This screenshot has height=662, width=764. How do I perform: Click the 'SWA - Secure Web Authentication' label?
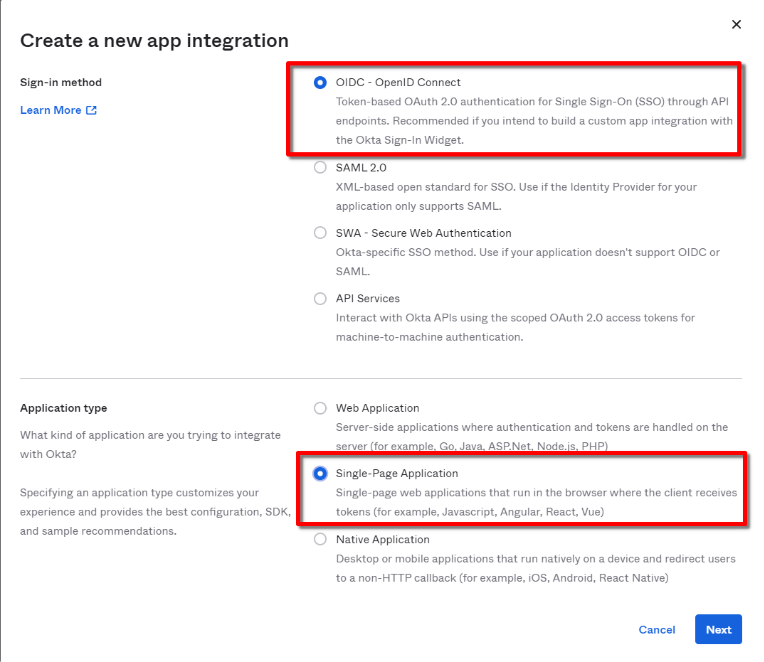click(x=424, y=233)
